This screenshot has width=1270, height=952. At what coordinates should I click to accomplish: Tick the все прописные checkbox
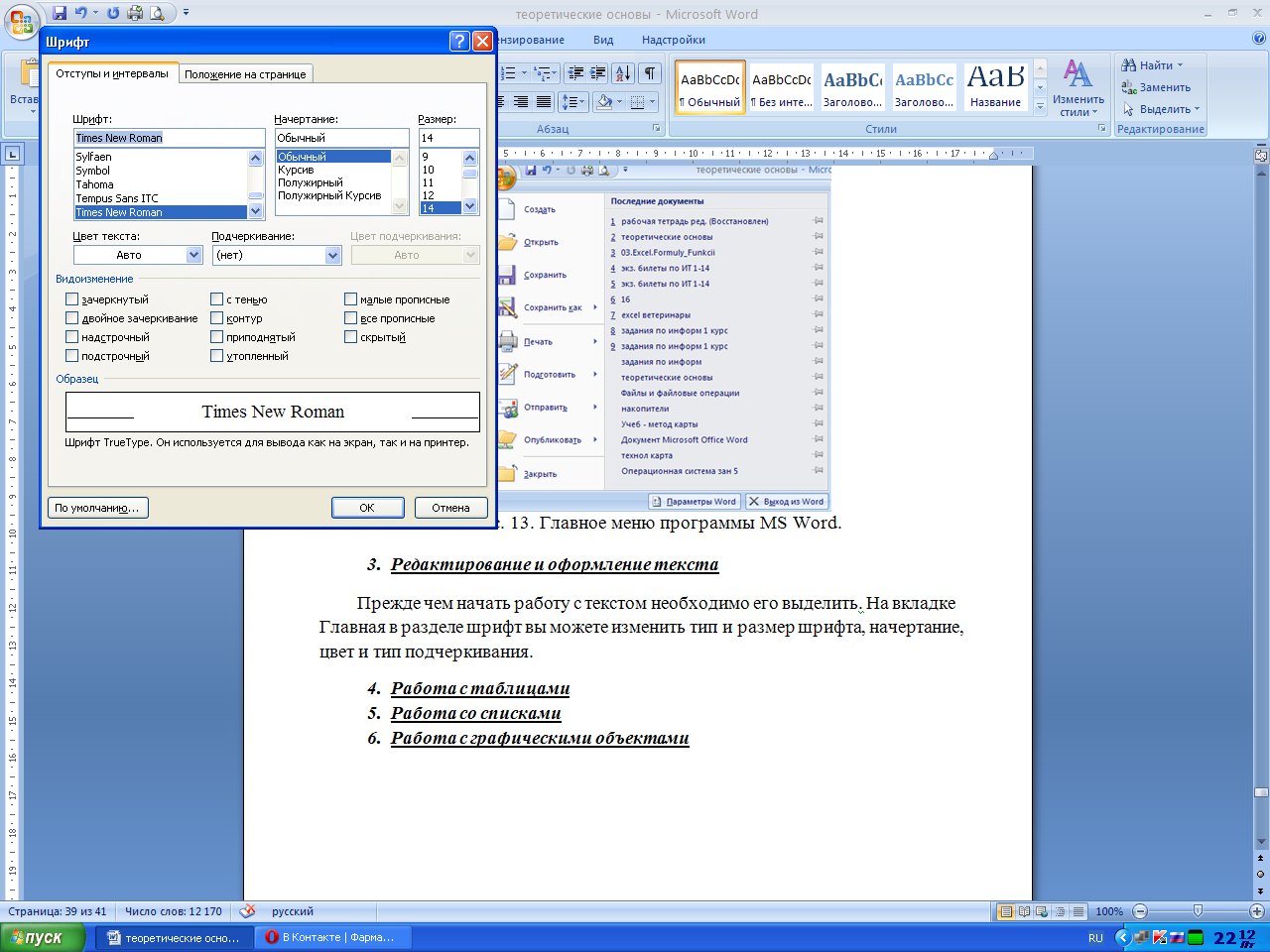coord(351,318)
